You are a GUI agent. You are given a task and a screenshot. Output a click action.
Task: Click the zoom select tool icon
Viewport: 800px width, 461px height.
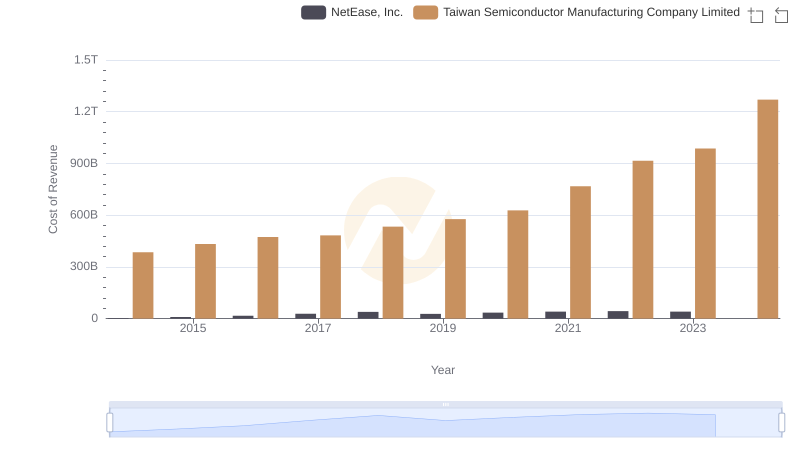pos(756,15)
